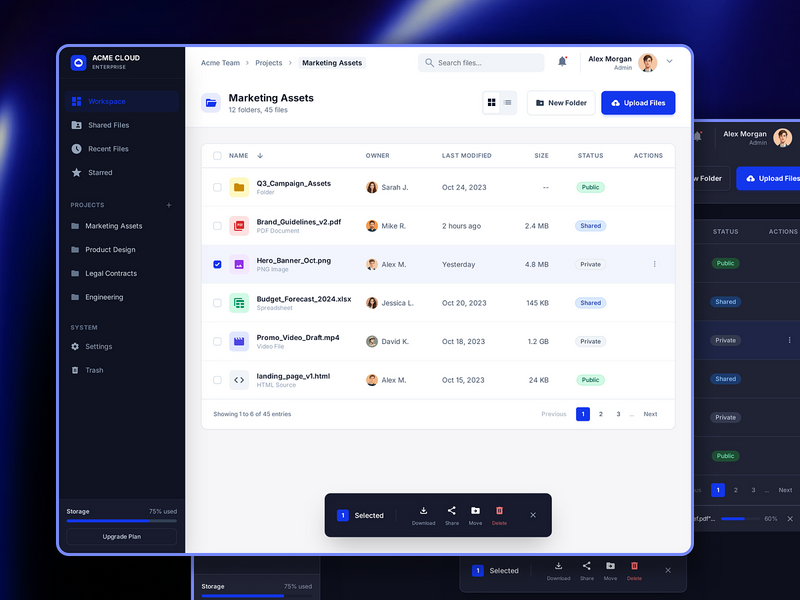Open the notification bell icon
The height and width of the screenshot is (600, 800).
pos(562,62)
